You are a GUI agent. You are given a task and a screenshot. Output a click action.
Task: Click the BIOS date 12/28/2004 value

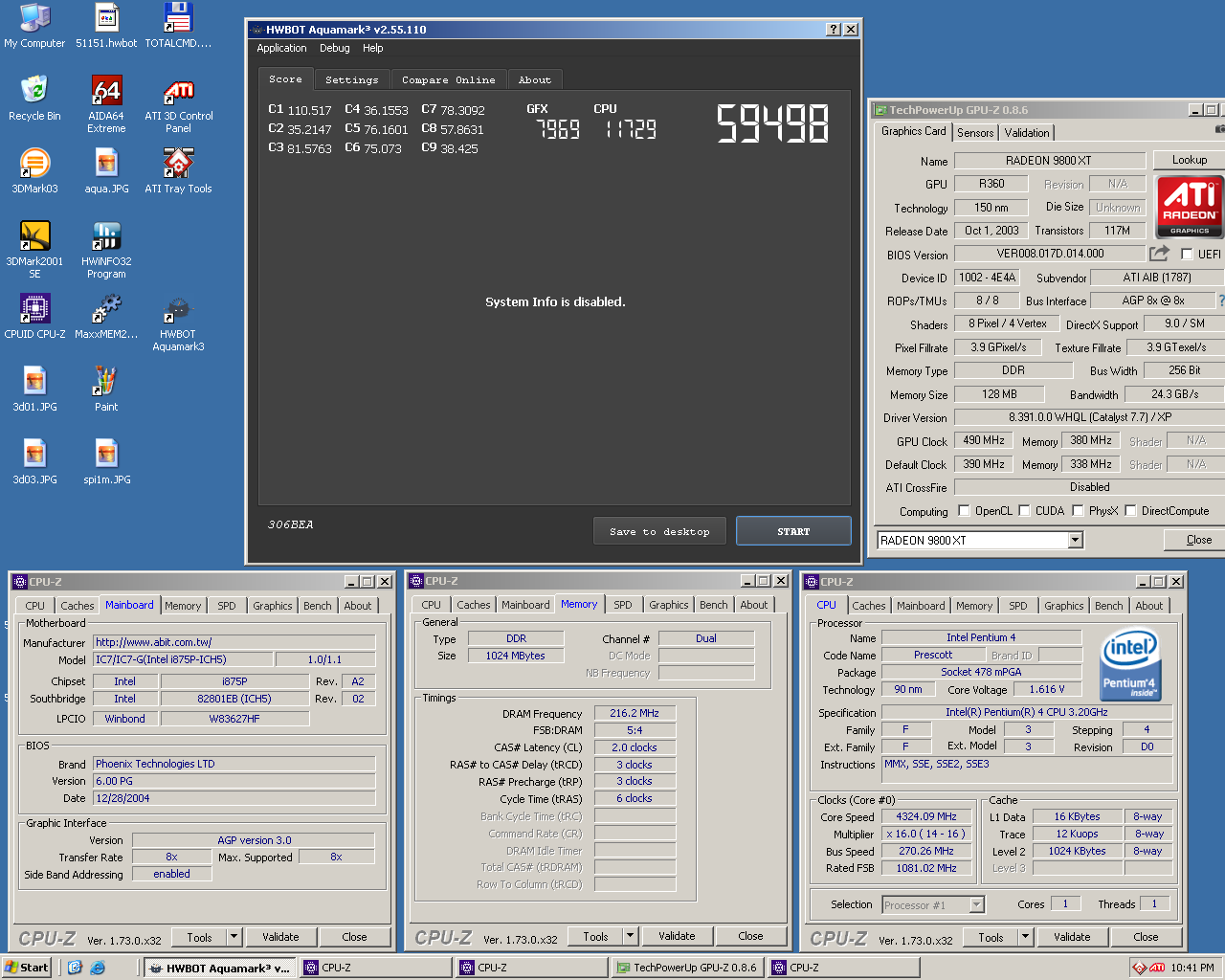tap(234, 798)
